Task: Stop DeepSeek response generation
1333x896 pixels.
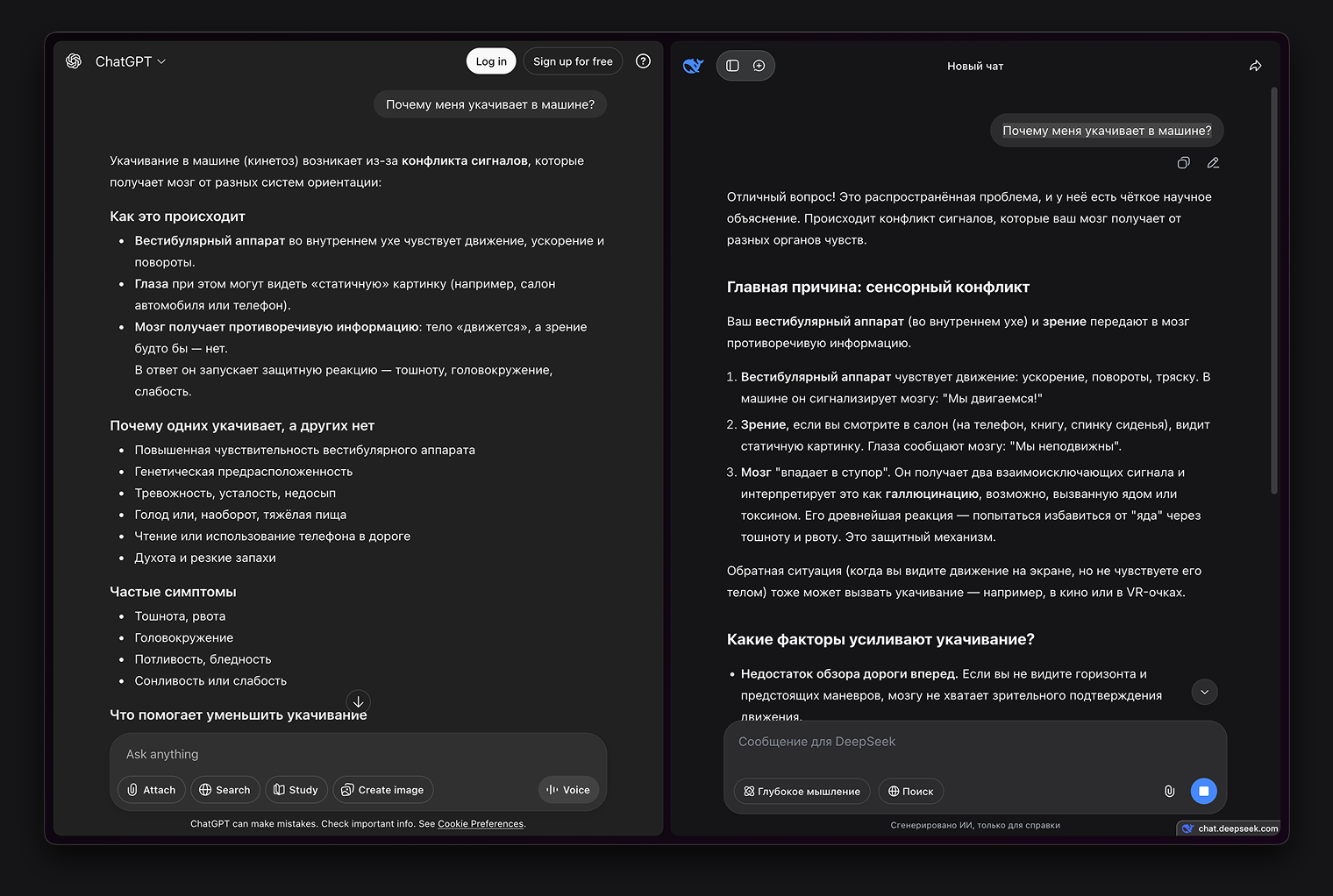Action: [1203, 790]
